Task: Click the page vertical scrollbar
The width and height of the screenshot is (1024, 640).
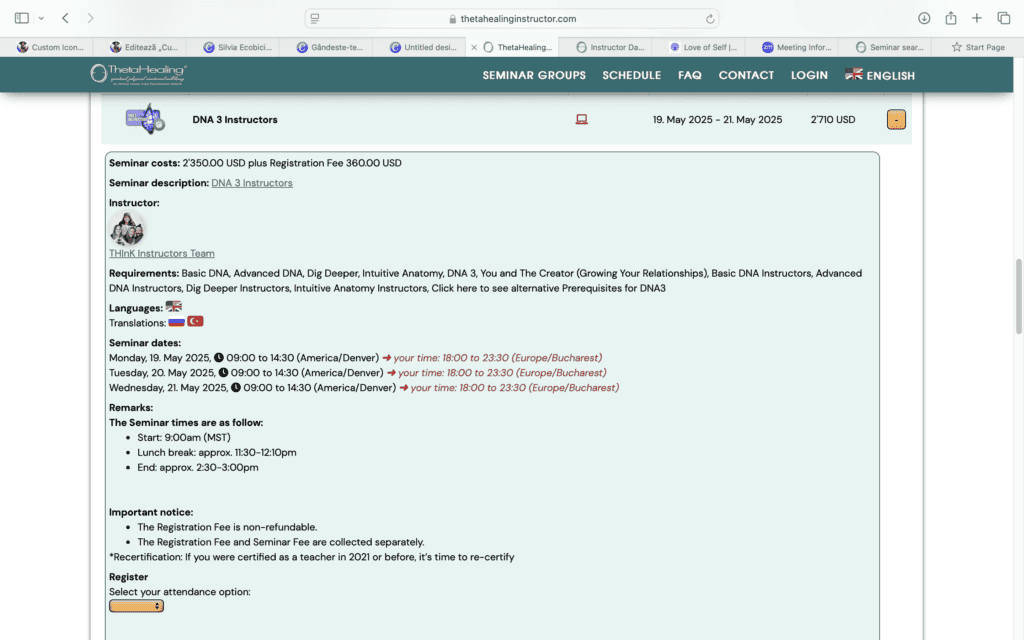Action: tap(1018, 296)
